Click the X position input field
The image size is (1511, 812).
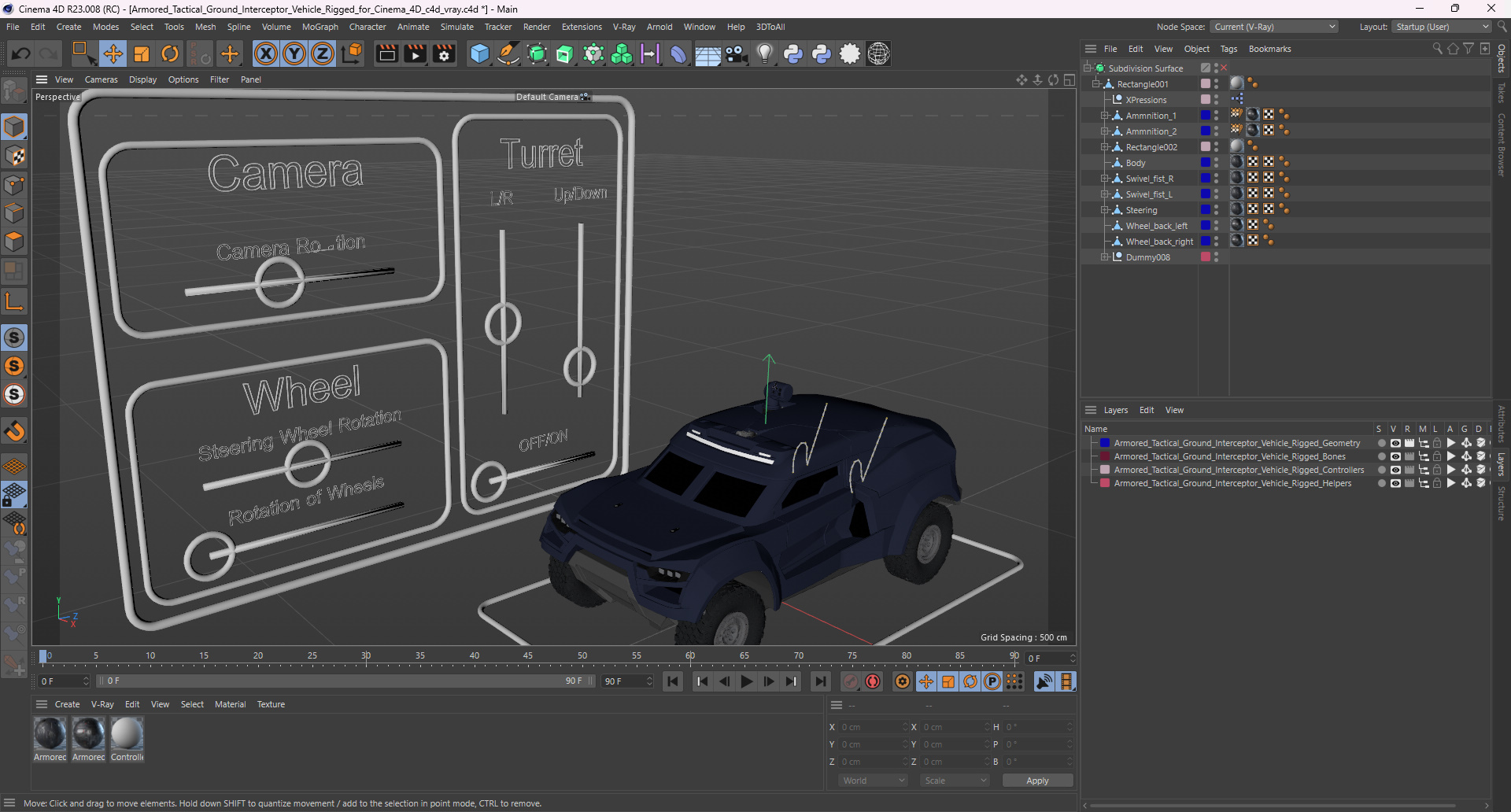pyautogui.click(x=872, y=727)
